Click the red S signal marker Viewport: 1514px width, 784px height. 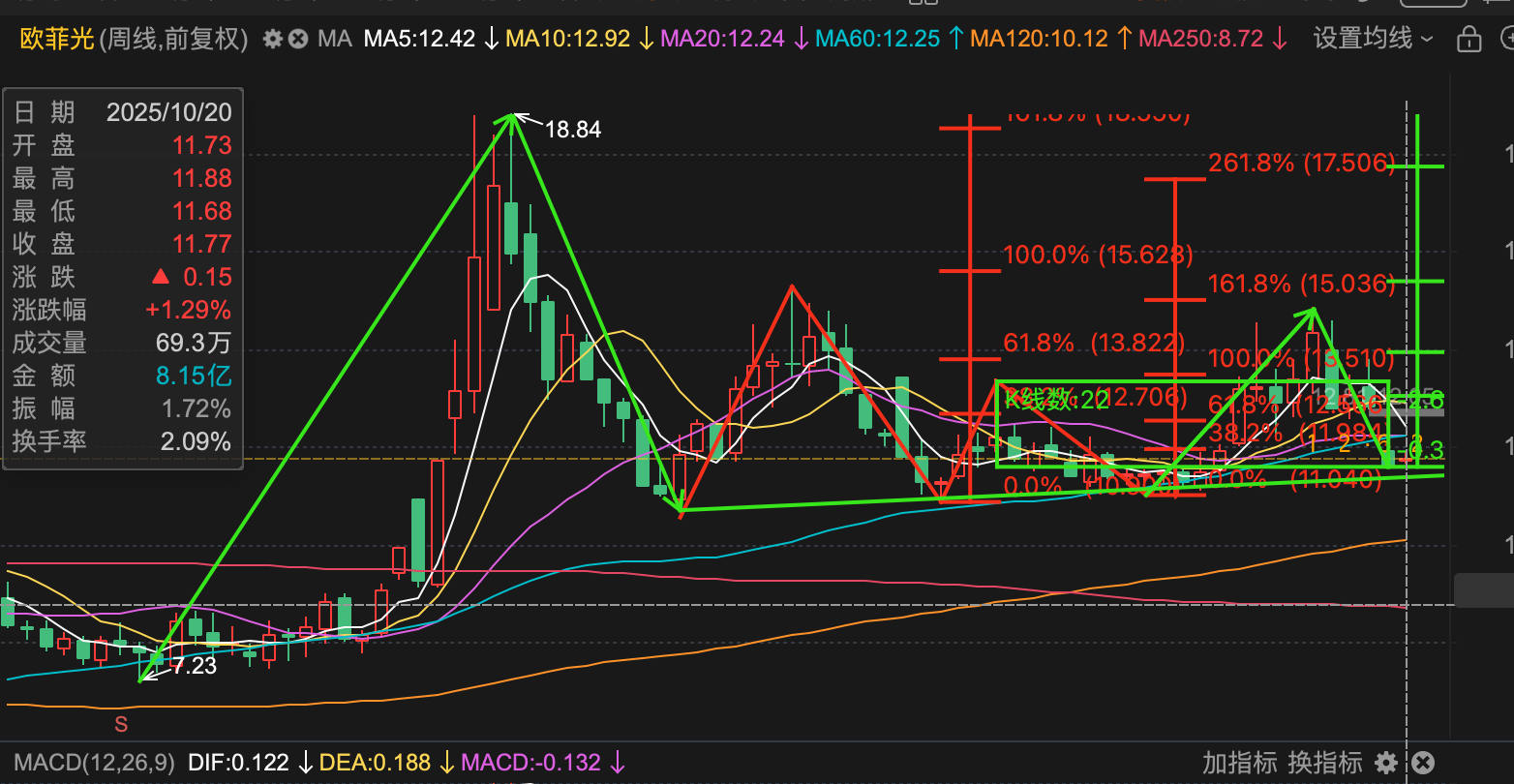(x=121, y=723)
